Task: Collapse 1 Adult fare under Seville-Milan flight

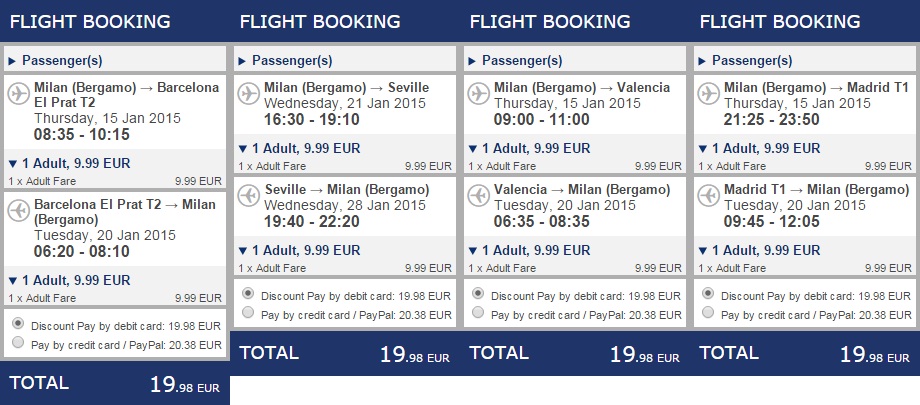Action: tap(300, 250)
